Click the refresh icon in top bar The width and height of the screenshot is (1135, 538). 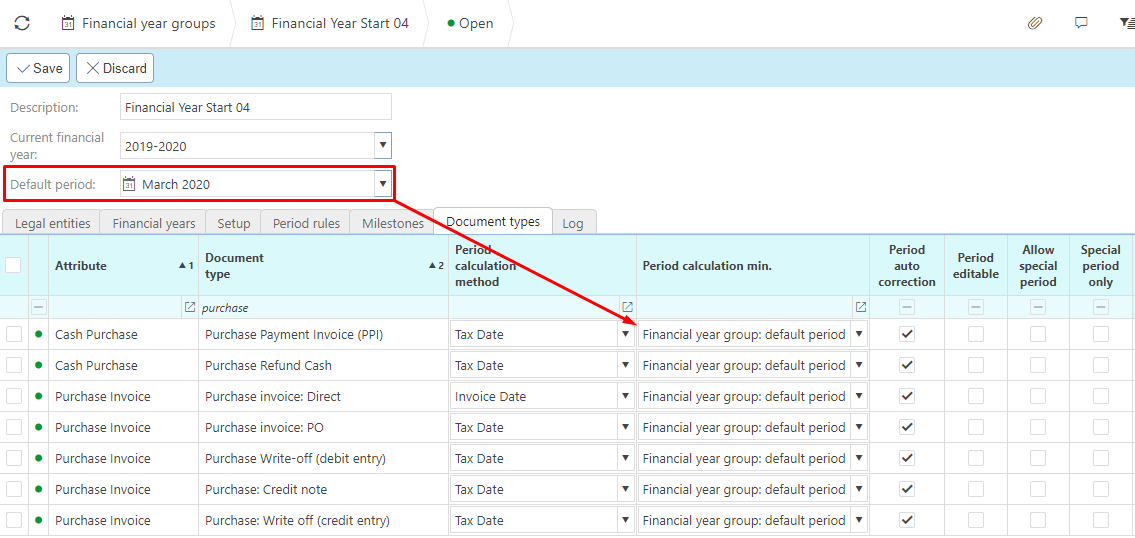(x=22, y=23)
